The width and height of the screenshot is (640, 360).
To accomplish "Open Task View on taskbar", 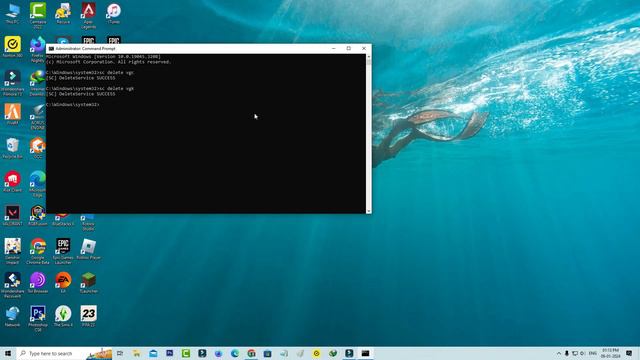I will point(120,353).
